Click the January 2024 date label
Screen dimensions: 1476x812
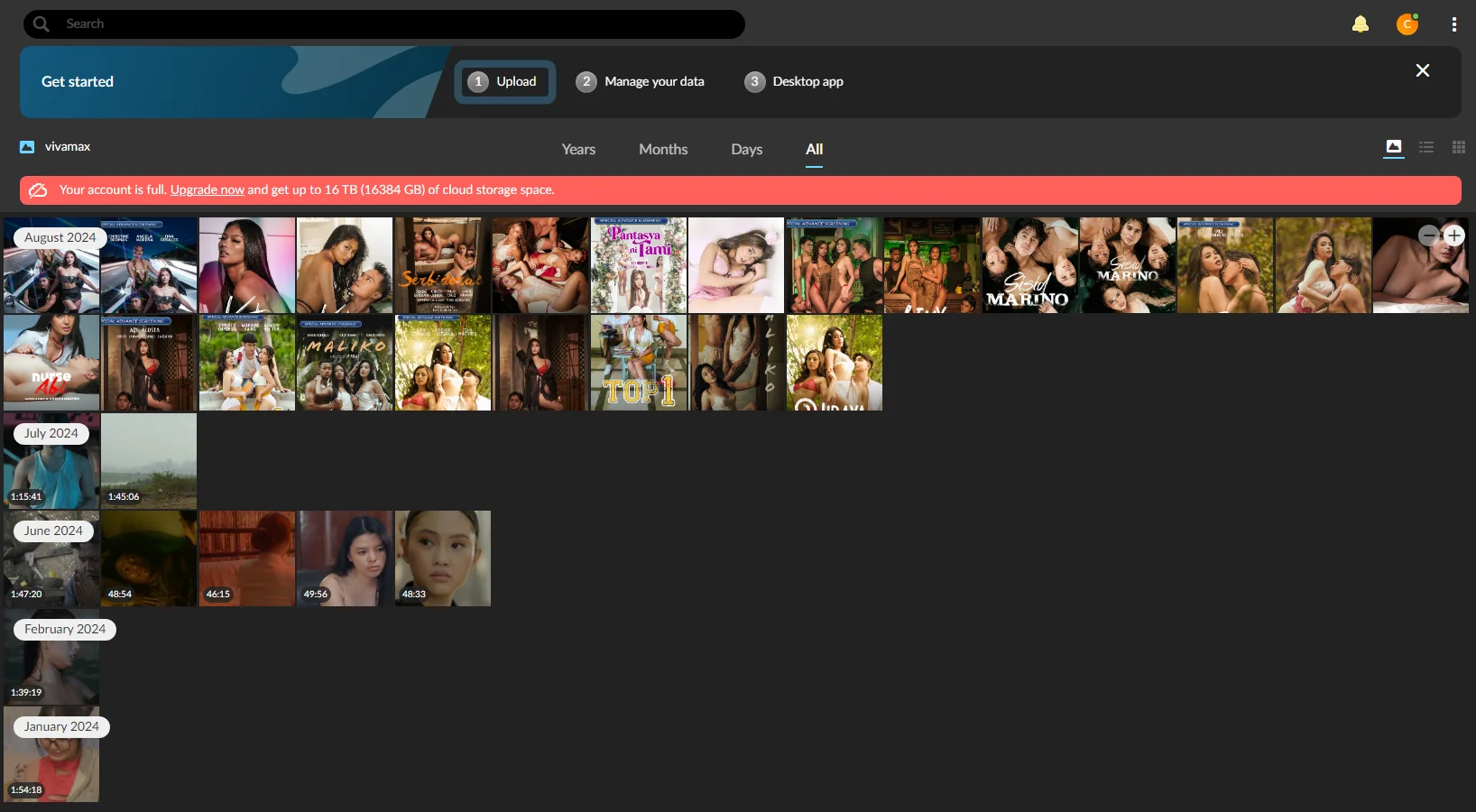pyautogui.click(x=61, y=727)
